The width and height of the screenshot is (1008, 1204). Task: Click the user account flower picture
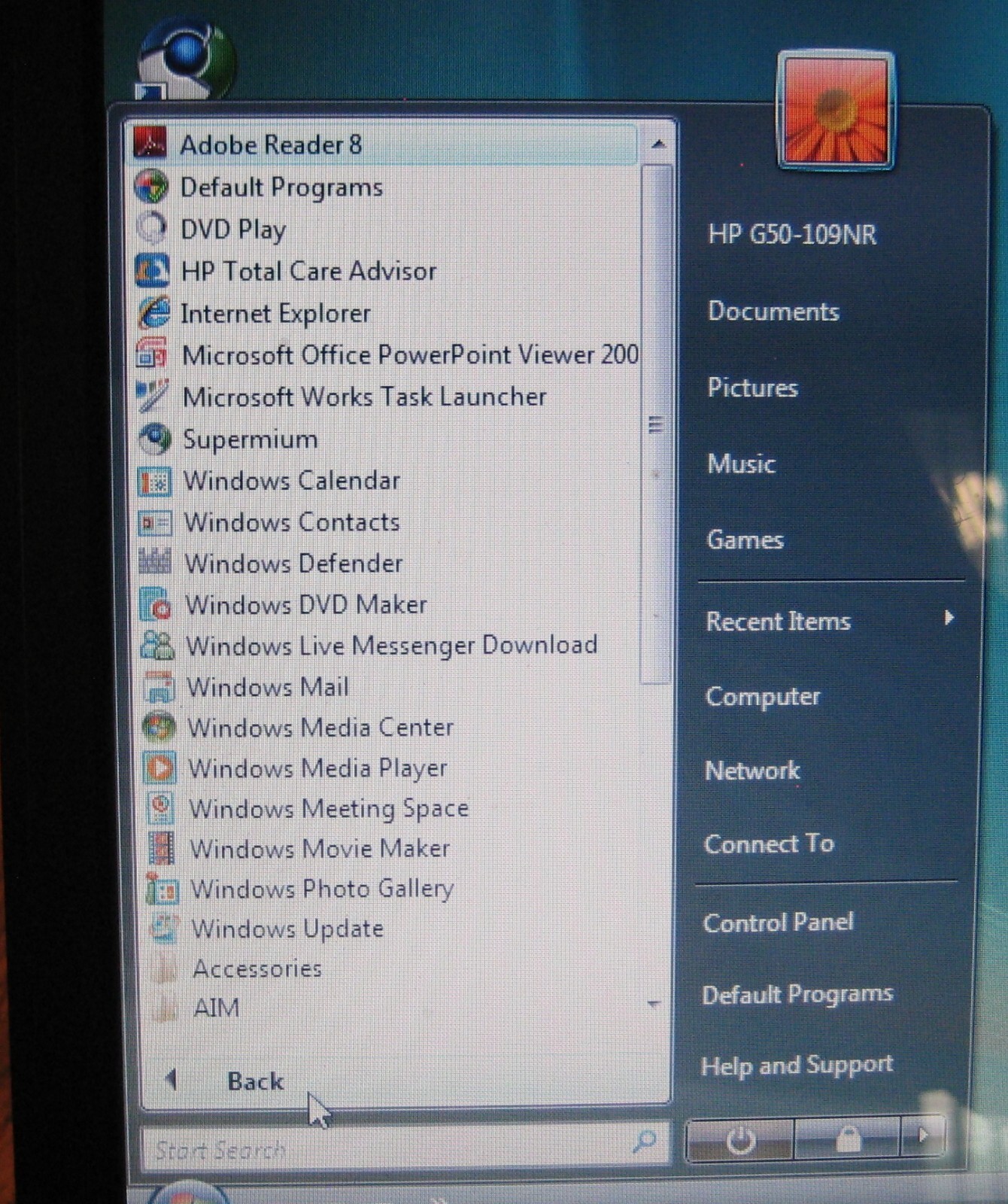tap(836, 111)
